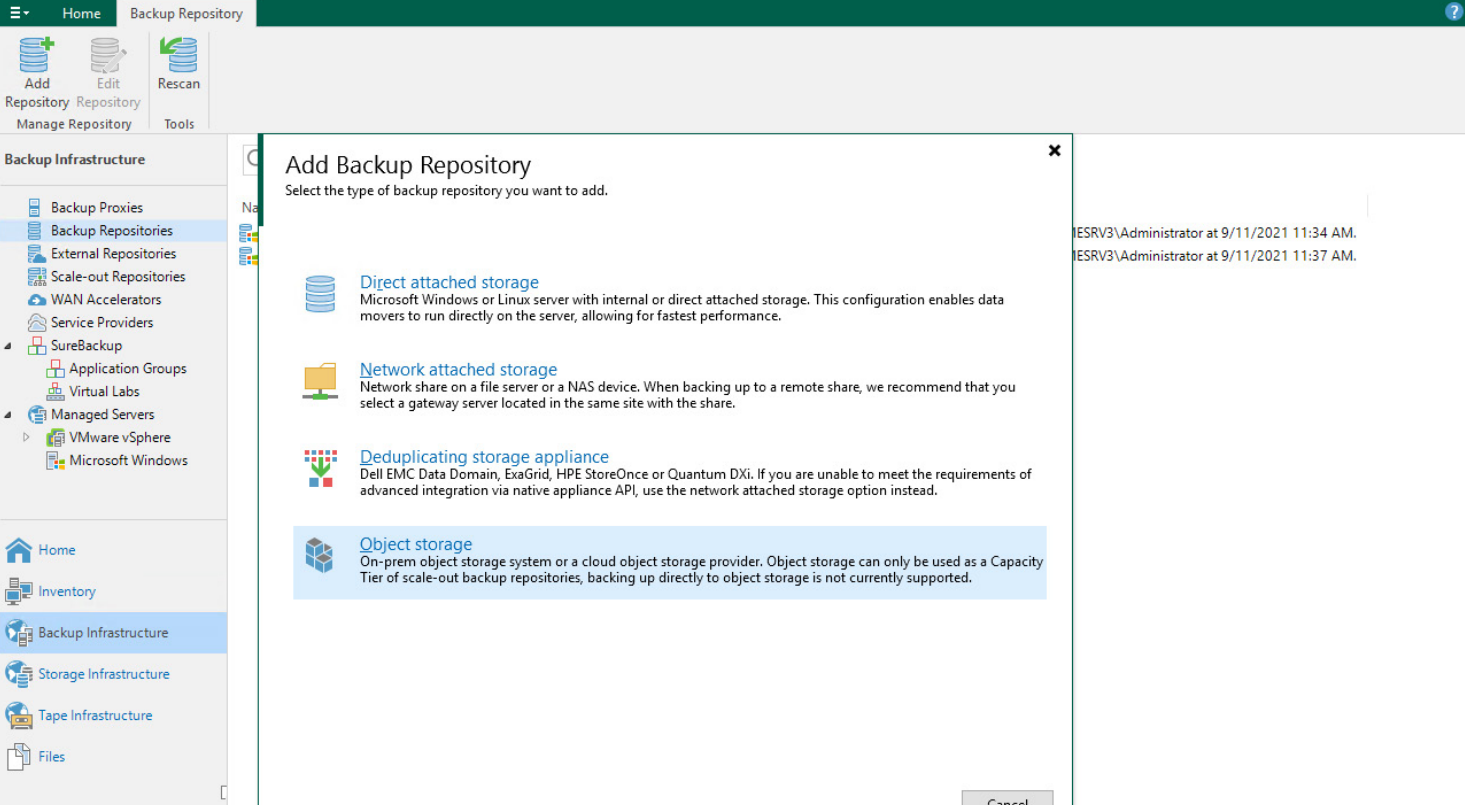The image size is (1465, 805).
Task: Switch to the Home ribbon tab
Action: click(81, 13)
